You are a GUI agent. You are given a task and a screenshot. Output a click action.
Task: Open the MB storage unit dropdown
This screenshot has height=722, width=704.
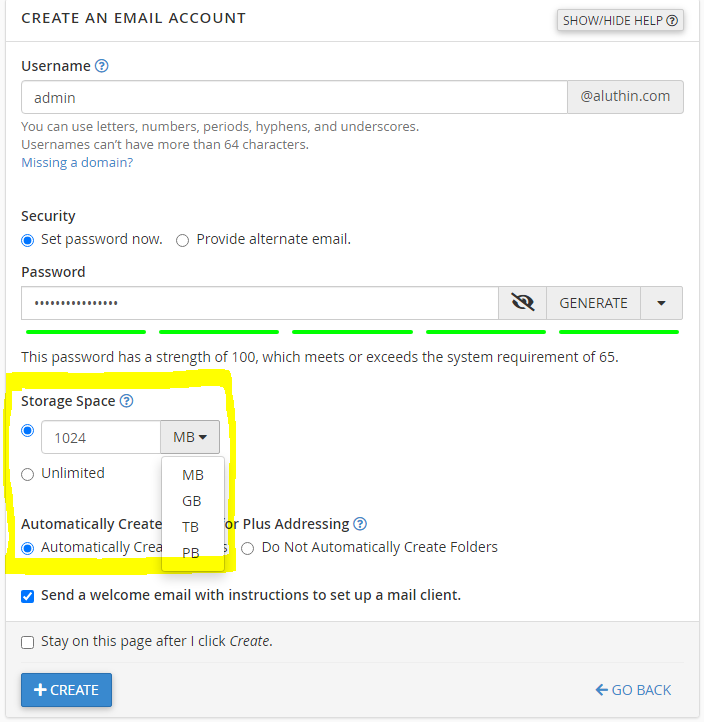pyautogui.click(x=190, y=437)
